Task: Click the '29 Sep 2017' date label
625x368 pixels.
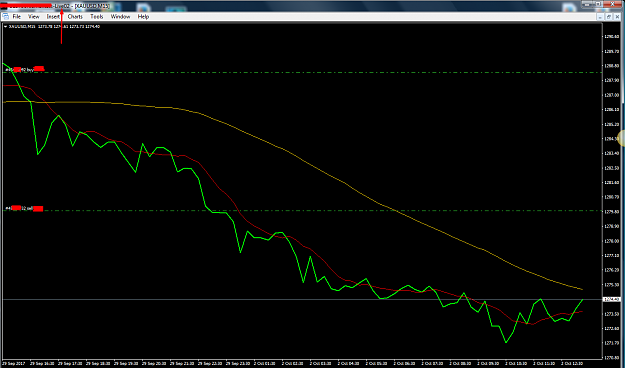Action: pos(13,364)
